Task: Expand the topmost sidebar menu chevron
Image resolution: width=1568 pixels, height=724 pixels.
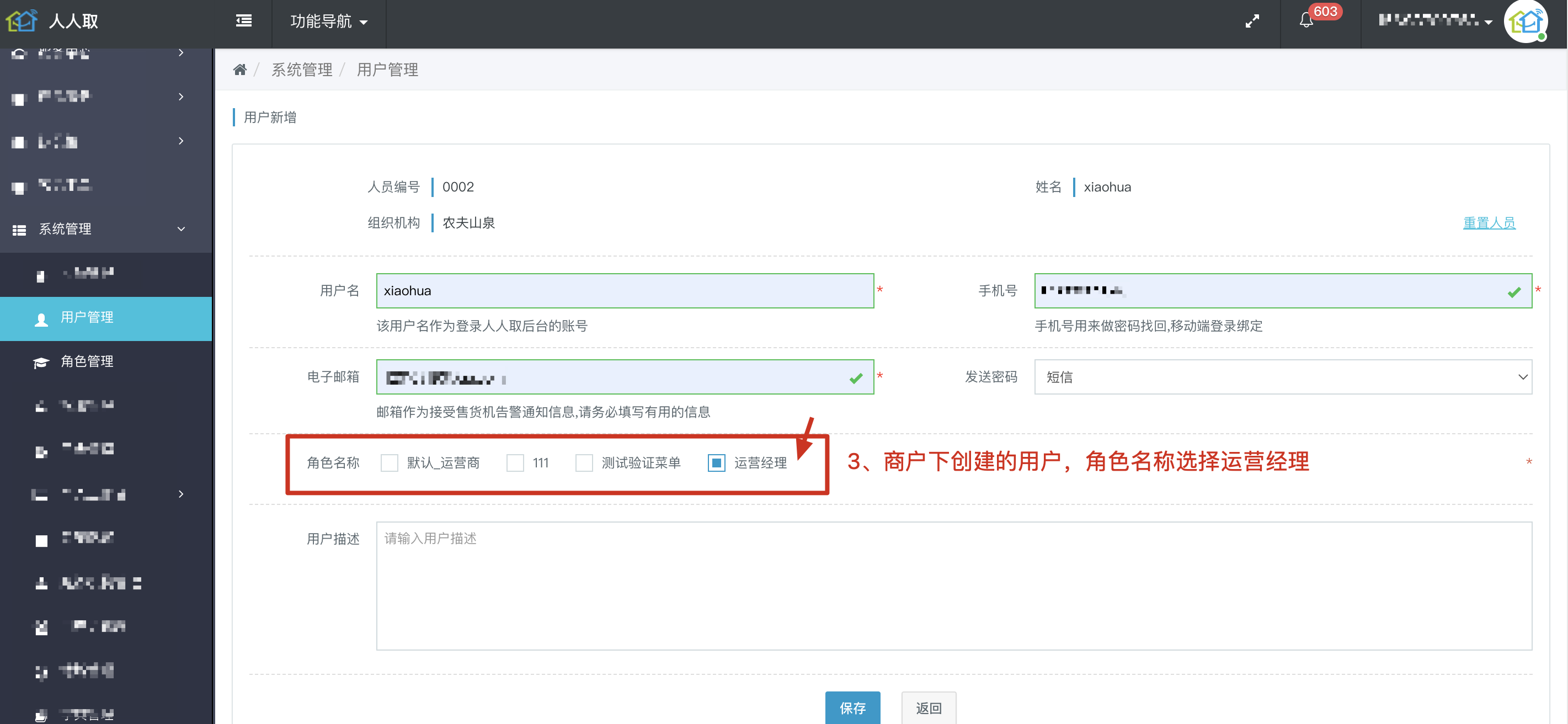Action: [181, 53]
